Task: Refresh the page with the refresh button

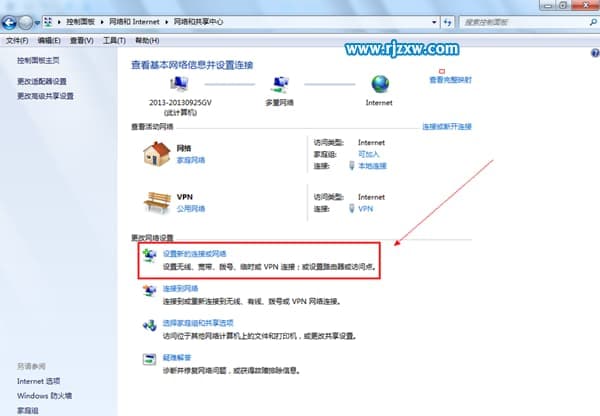Action: (x=447, y=22)
